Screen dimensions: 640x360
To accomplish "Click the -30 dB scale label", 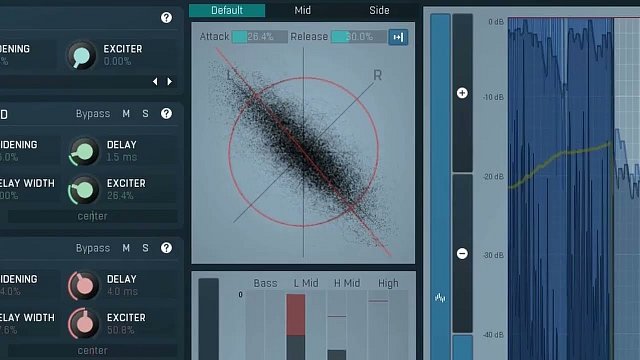I will (x=493, y=255).
